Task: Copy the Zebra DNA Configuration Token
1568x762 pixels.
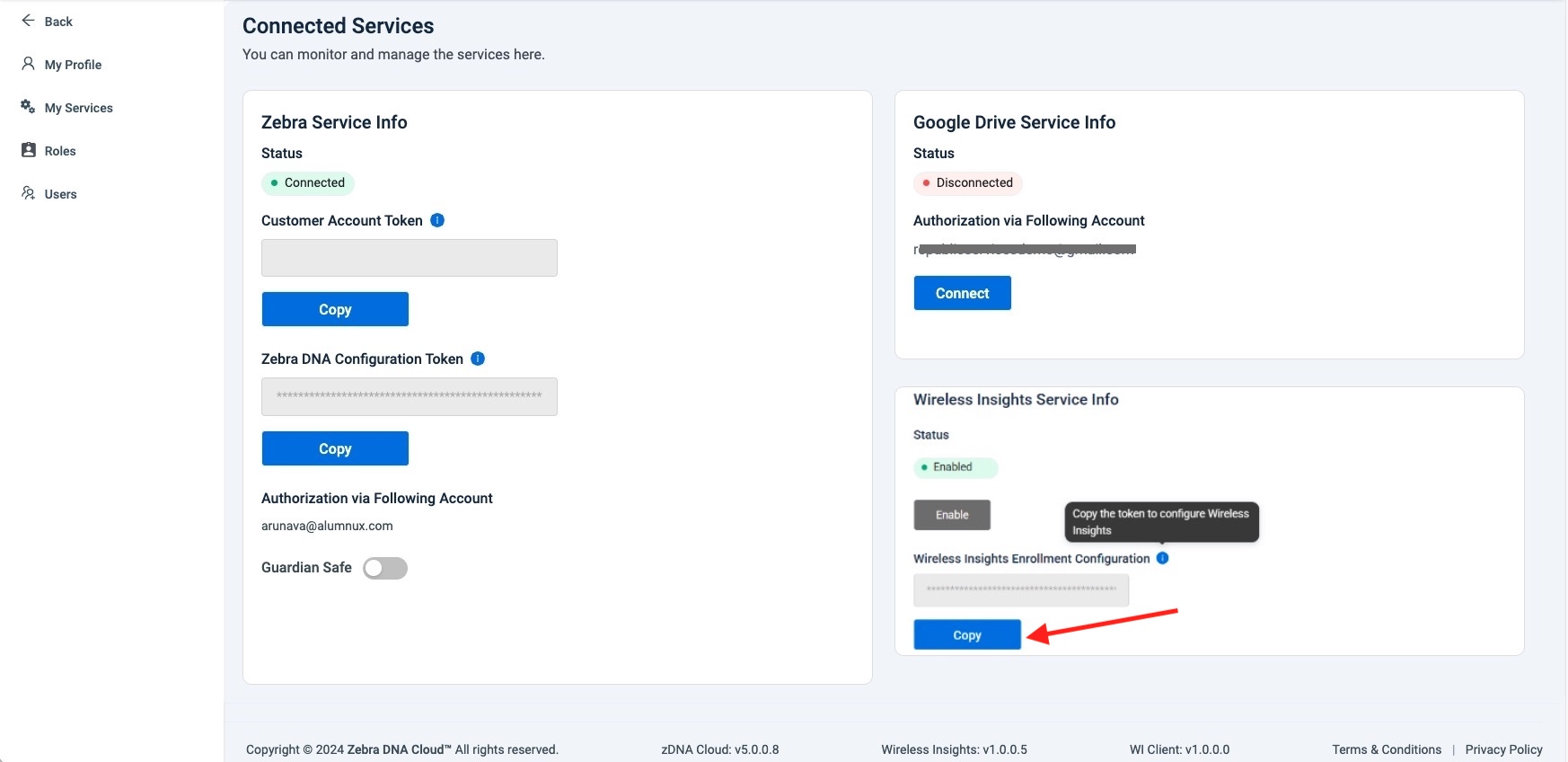Action: [335, 448]
